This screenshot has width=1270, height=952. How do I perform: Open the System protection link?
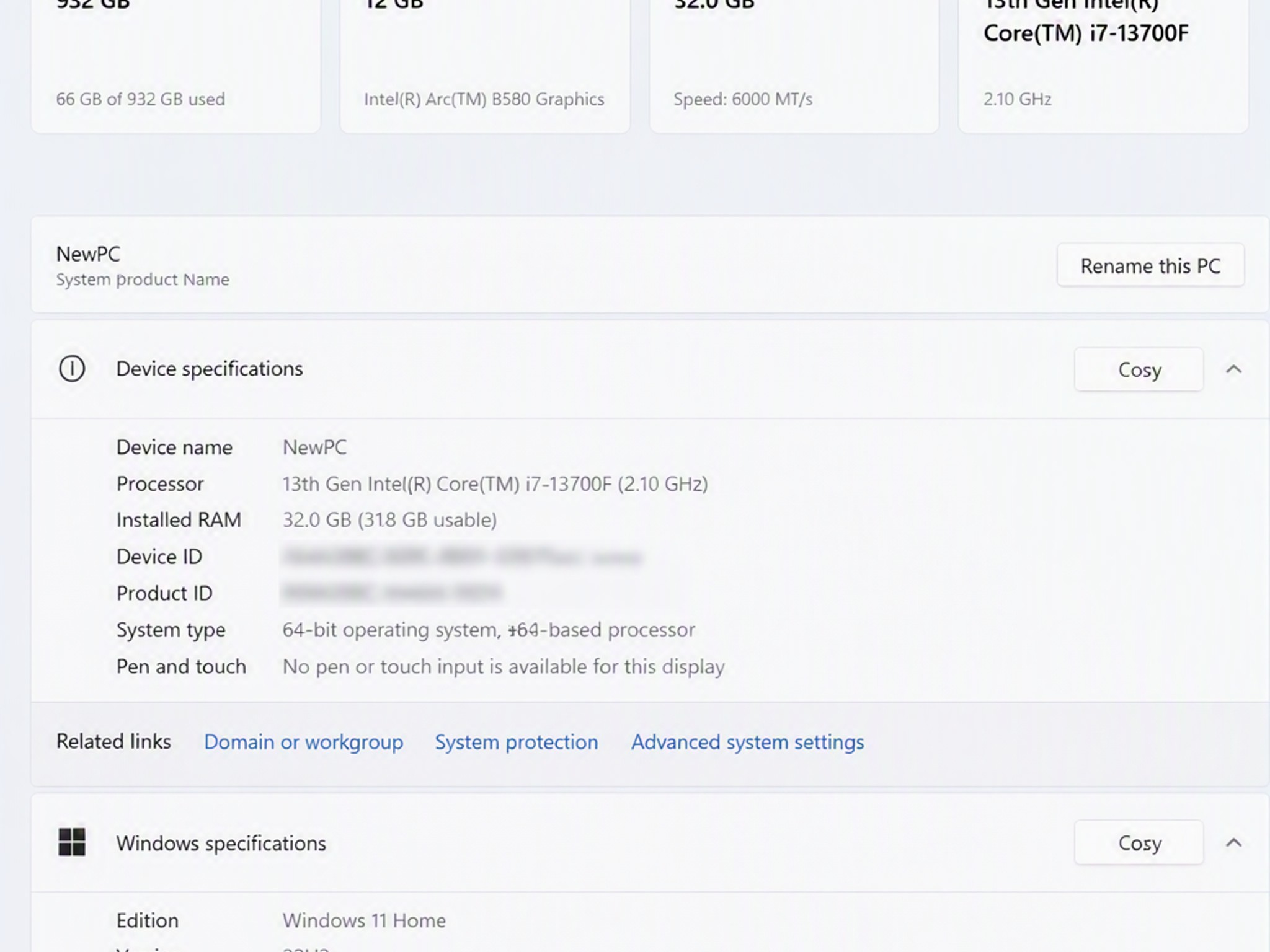pos(517,742)
